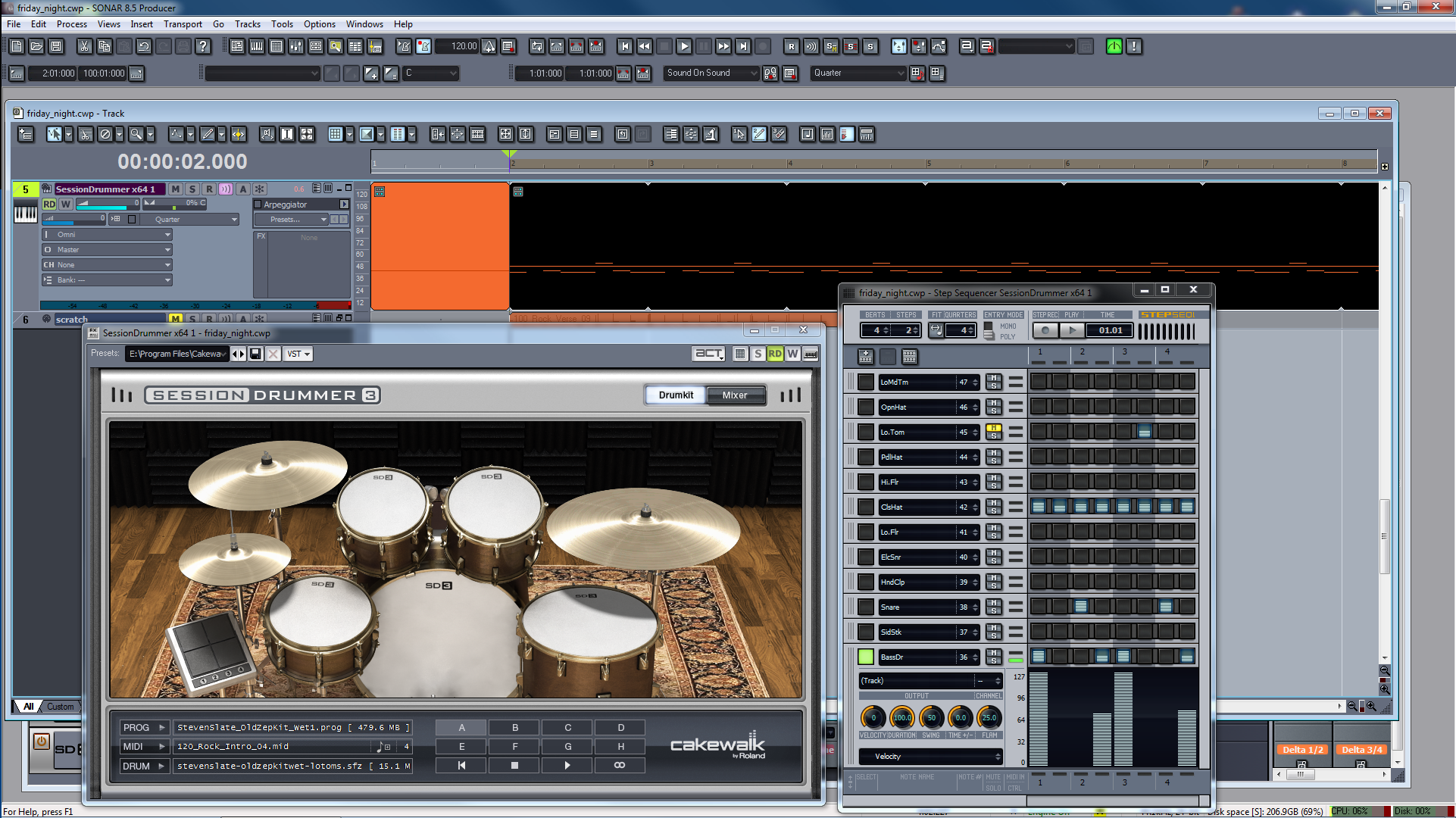Adjust the Flam knob in Step Sequencer
Screen dimensions: 1456x818
pyautogui.click(x=989, y=717)
